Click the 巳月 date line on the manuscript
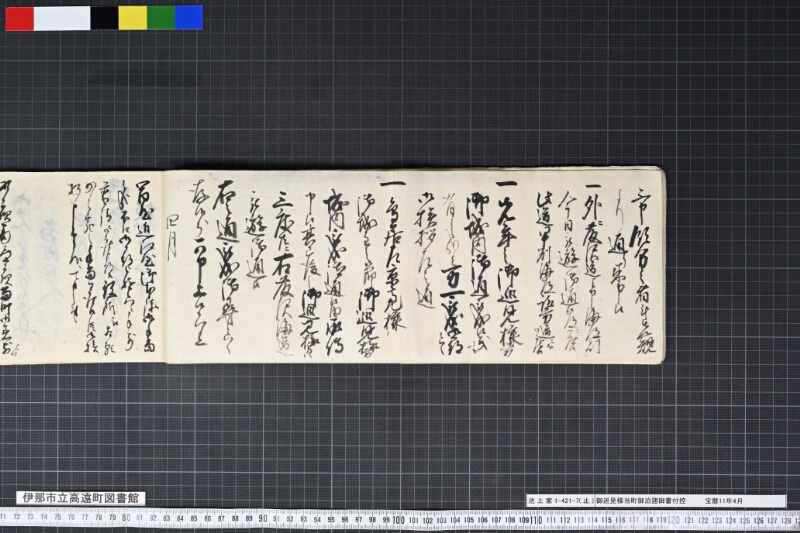 [x=173, y=237]
